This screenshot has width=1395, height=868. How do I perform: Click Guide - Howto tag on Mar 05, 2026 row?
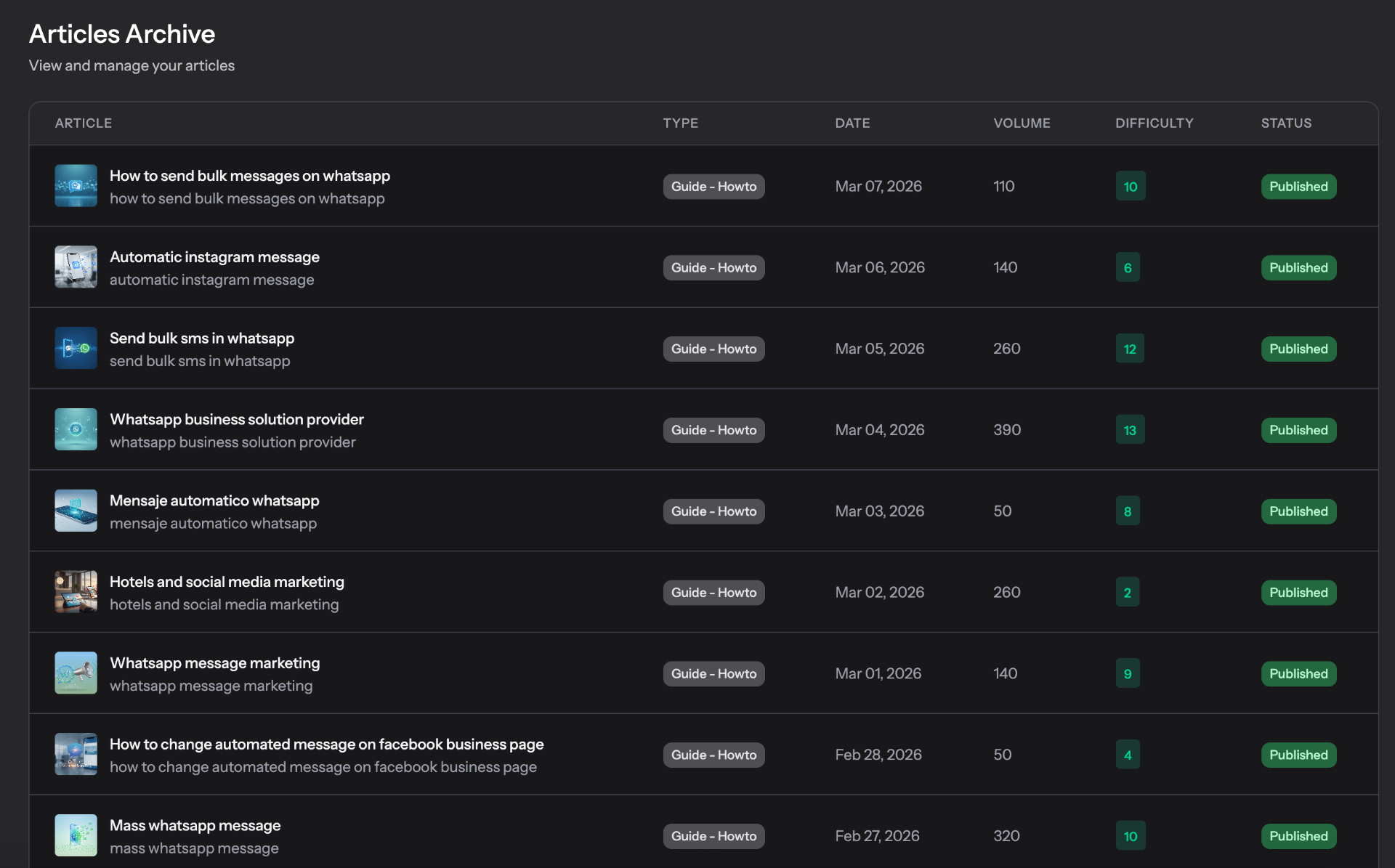point(713,349)
